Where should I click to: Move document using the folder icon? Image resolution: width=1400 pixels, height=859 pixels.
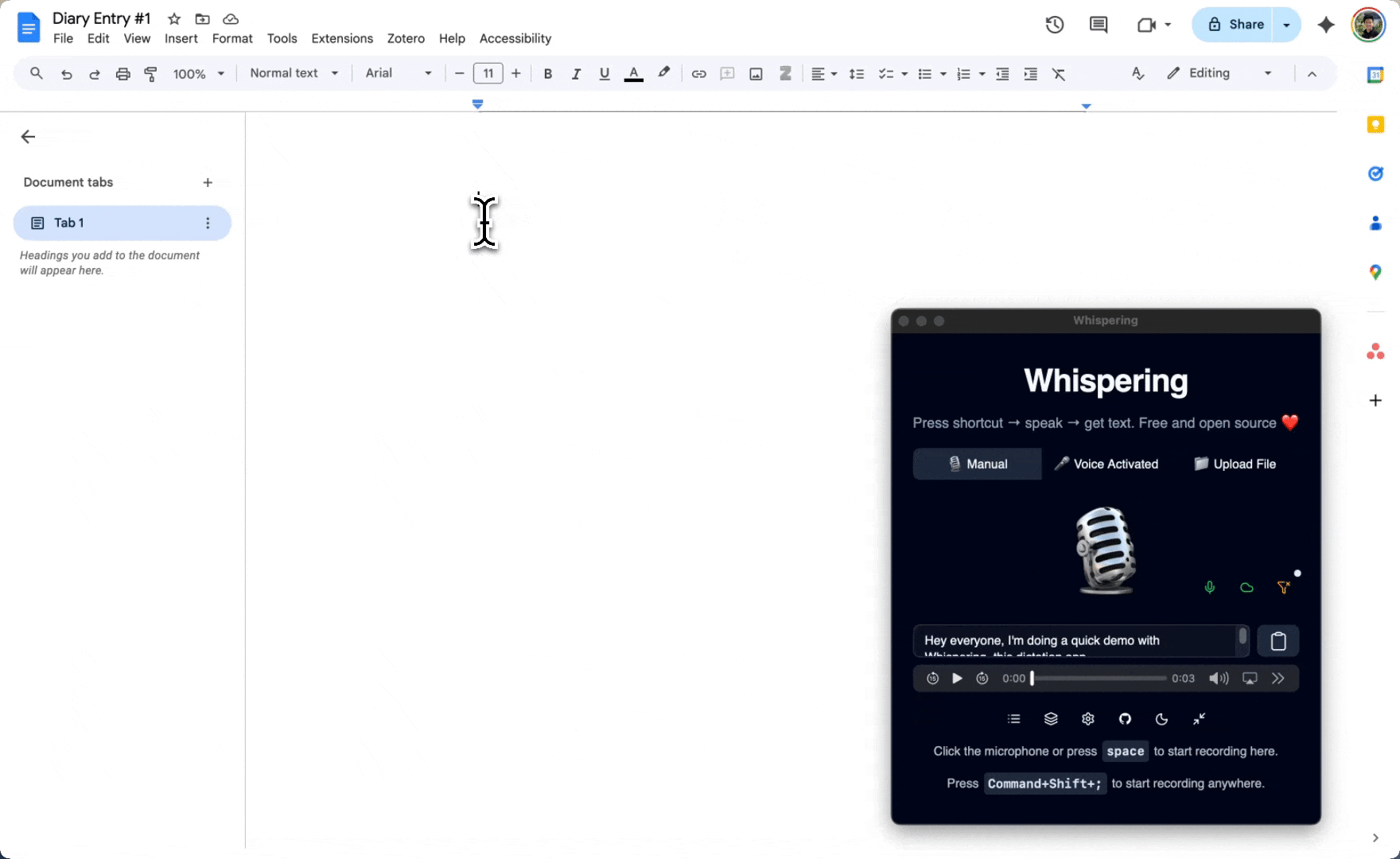(x=202, y=19)
